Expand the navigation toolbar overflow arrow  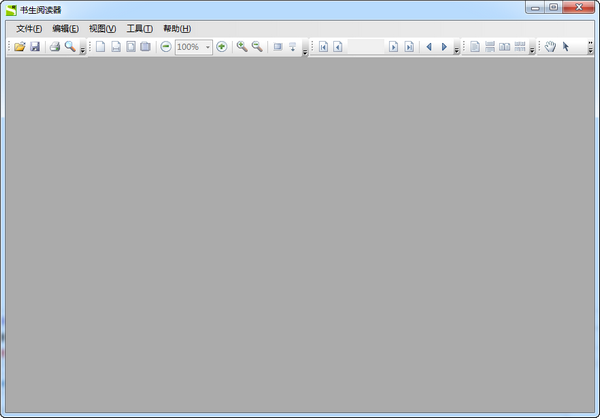tap(457, 50)
